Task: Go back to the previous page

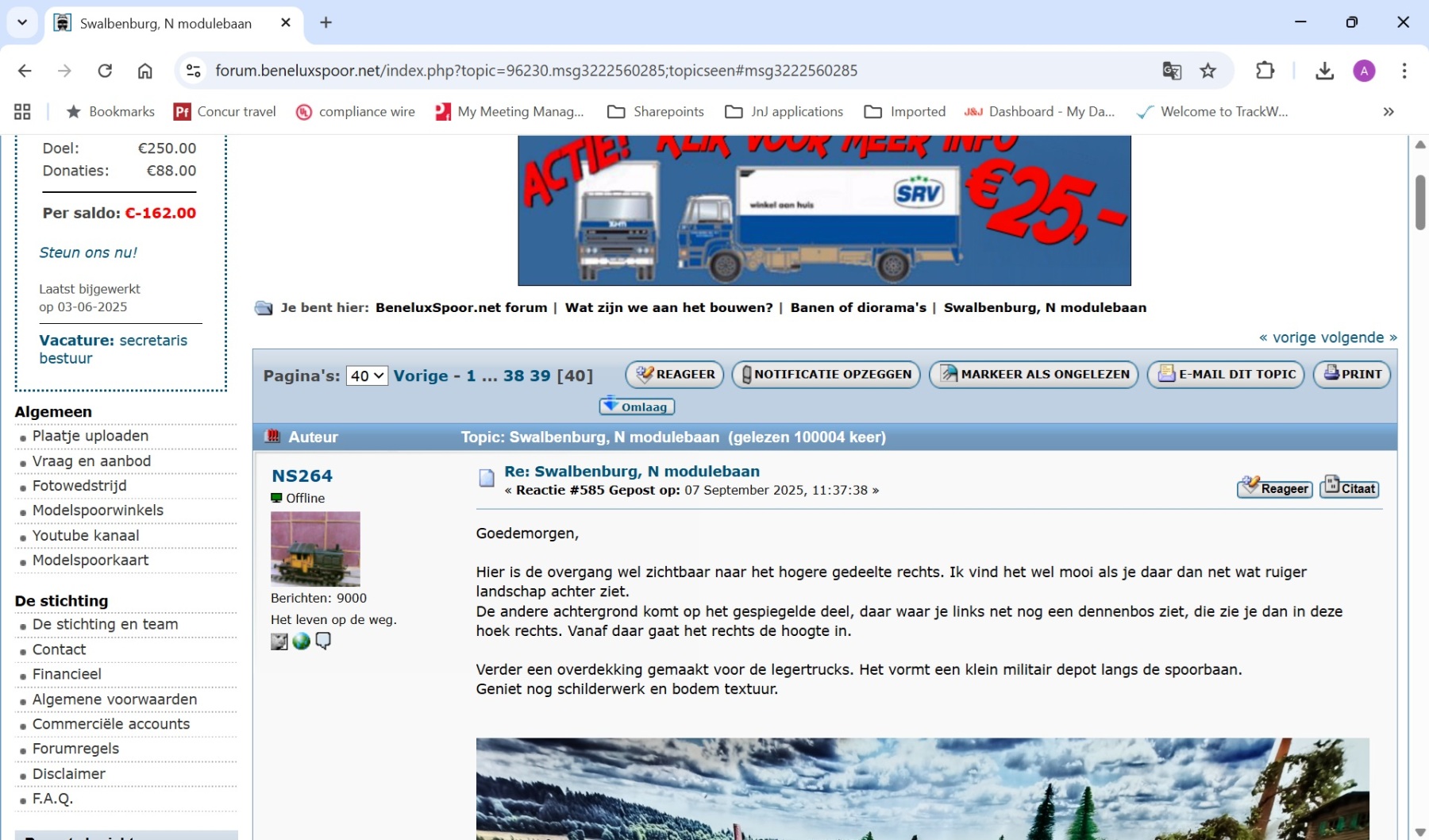Action: (25, 71)
